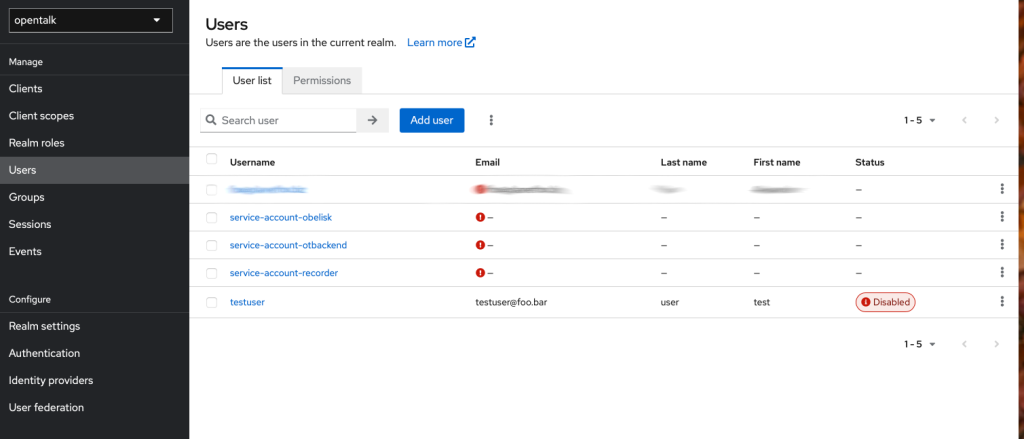Switch to the Permissions tab

click(321, 80)
